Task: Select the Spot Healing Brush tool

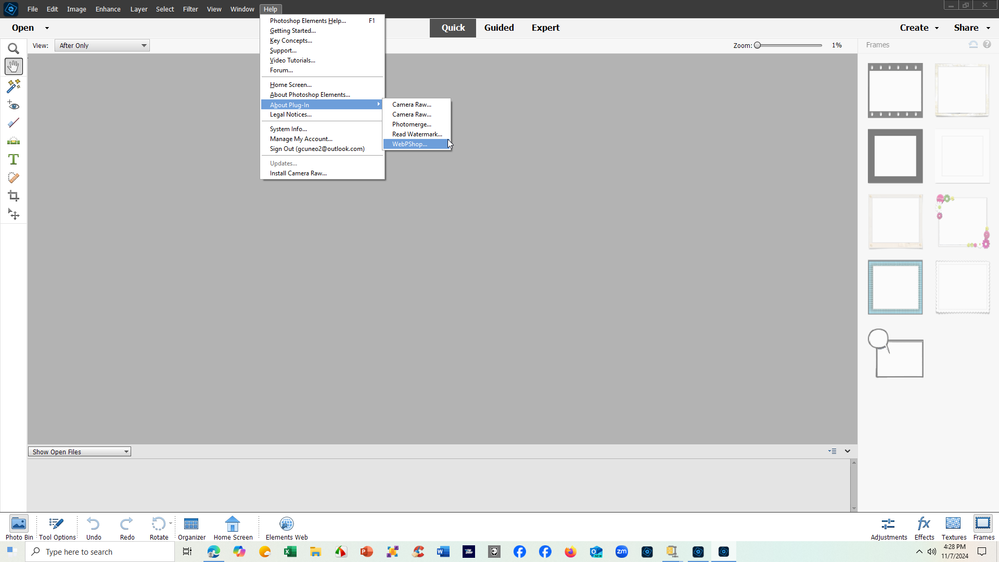Action: tap(13, 178)
